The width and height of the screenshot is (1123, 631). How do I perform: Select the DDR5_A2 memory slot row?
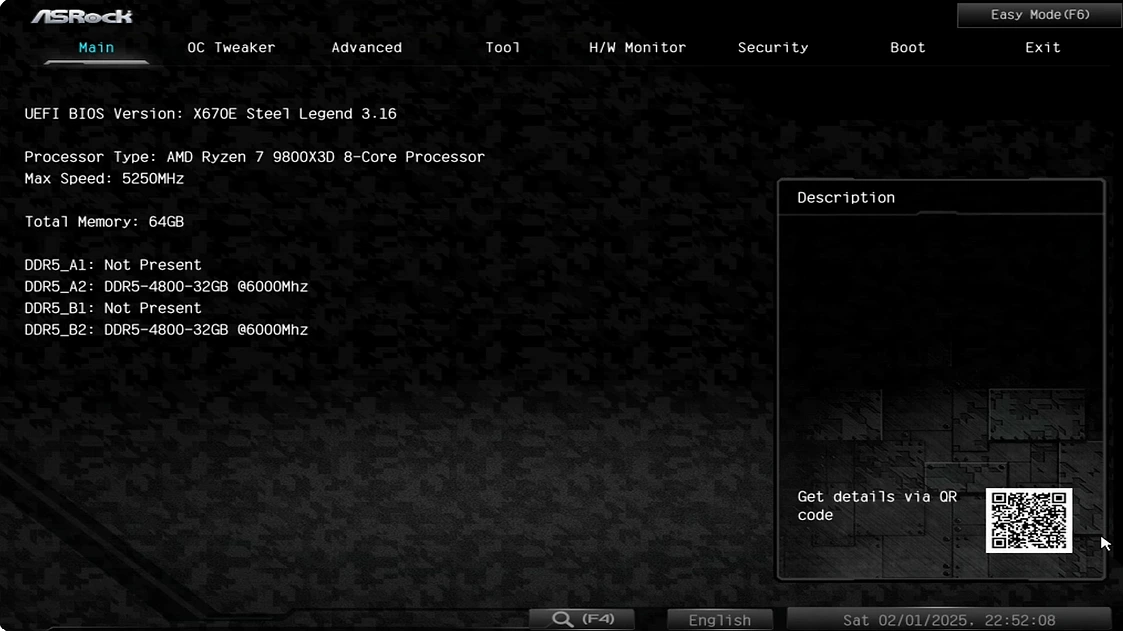pyautogui.click(x=166, y=286)
